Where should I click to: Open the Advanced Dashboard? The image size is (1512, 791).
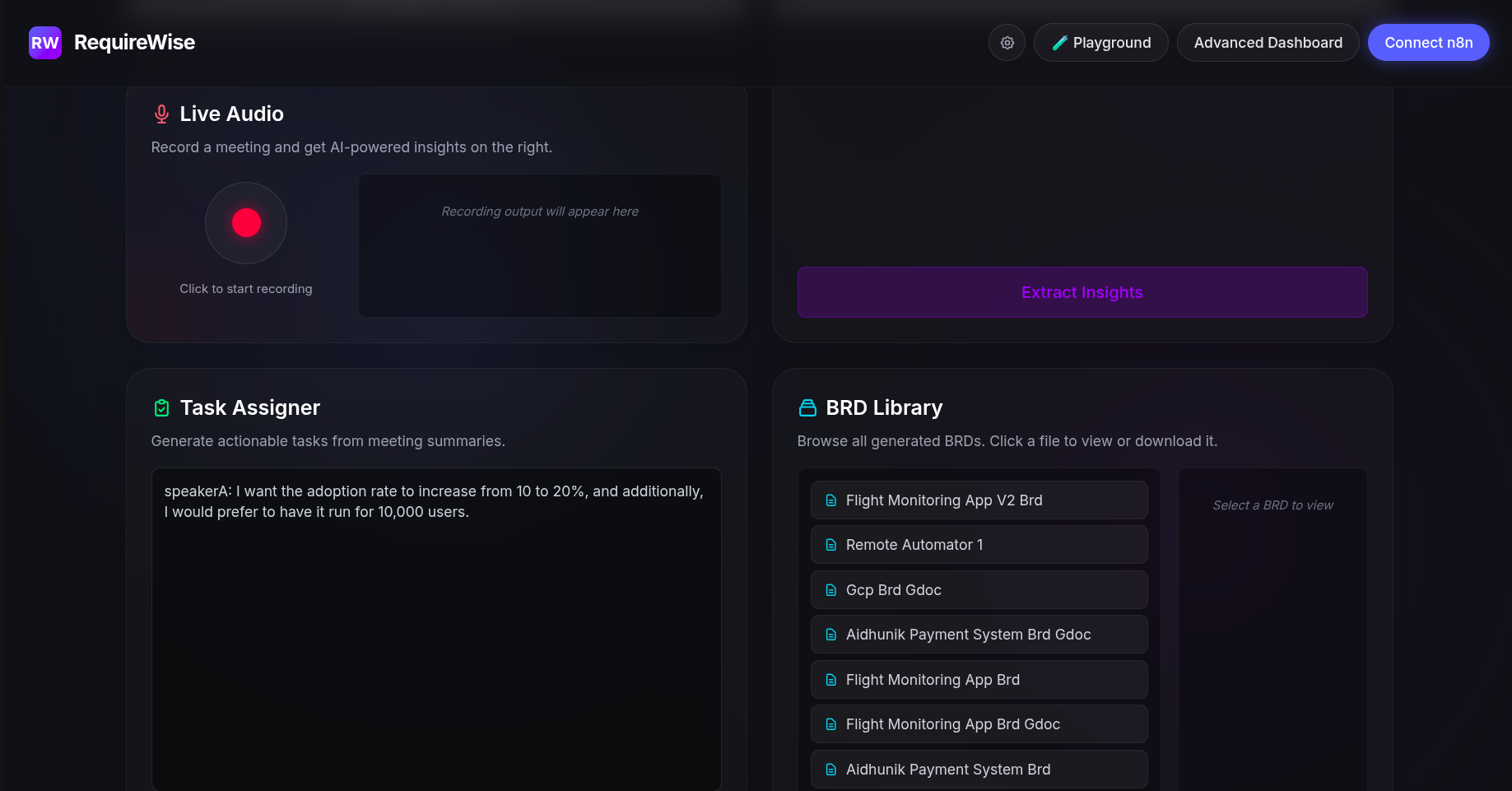coord(1268,43)
